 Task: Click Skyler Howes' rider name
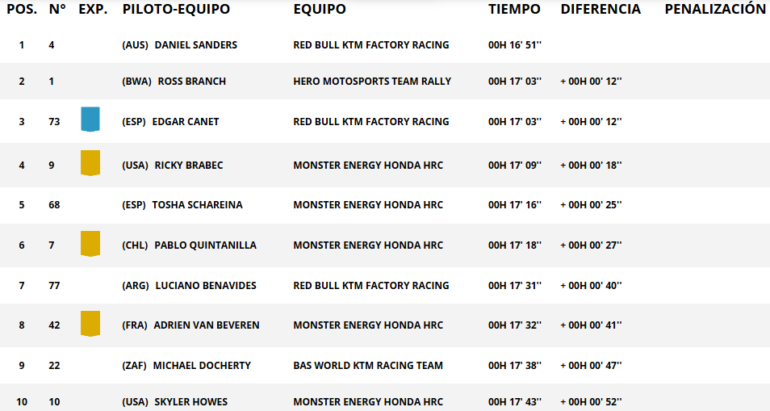(191, 402)
